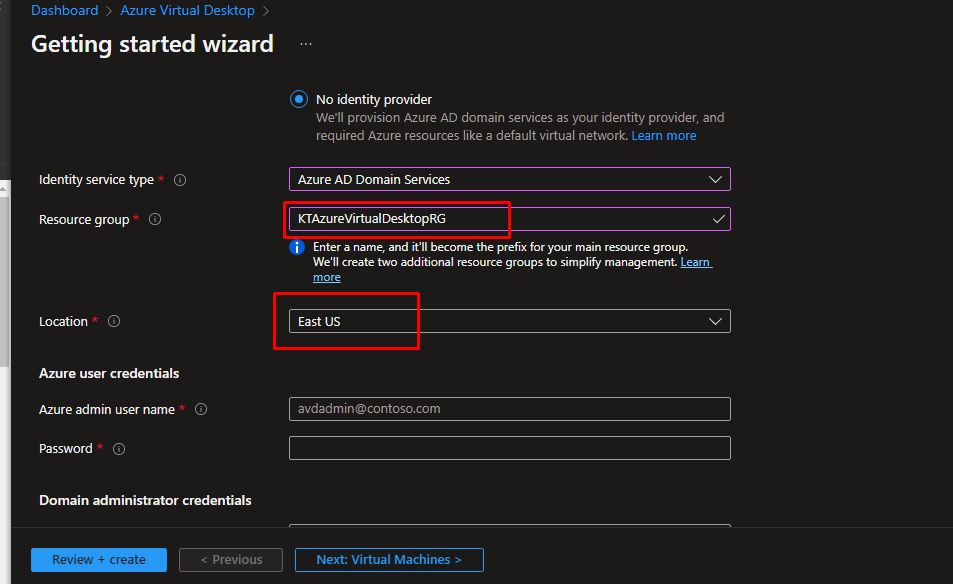Click the Previous button

point(231,560)
